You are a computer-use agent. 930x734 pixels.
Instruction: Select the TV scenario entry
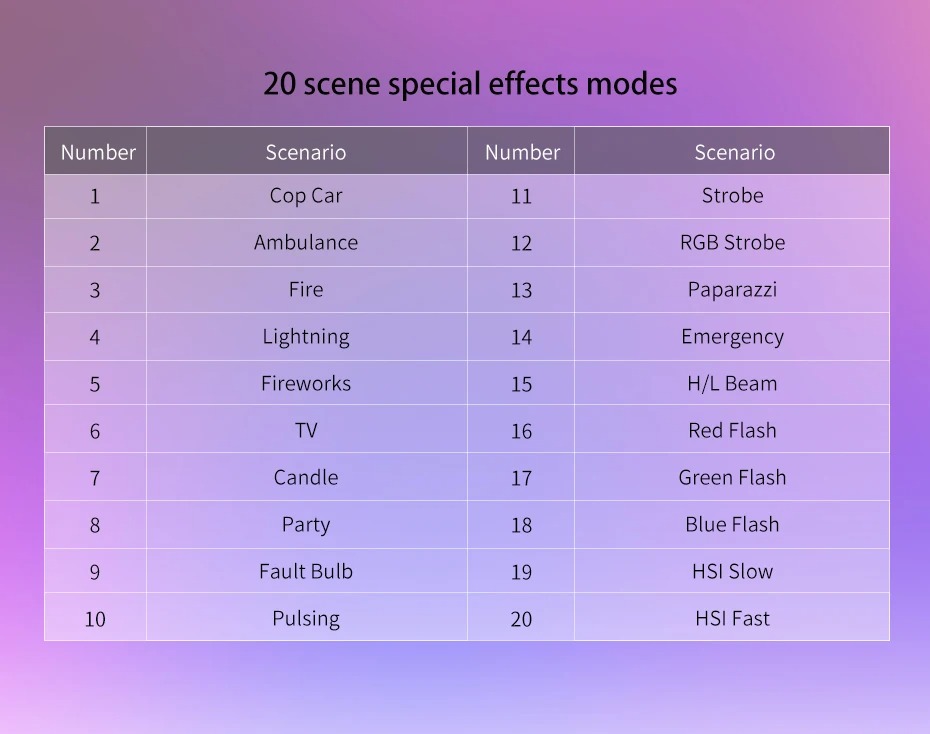click(306, 431)
